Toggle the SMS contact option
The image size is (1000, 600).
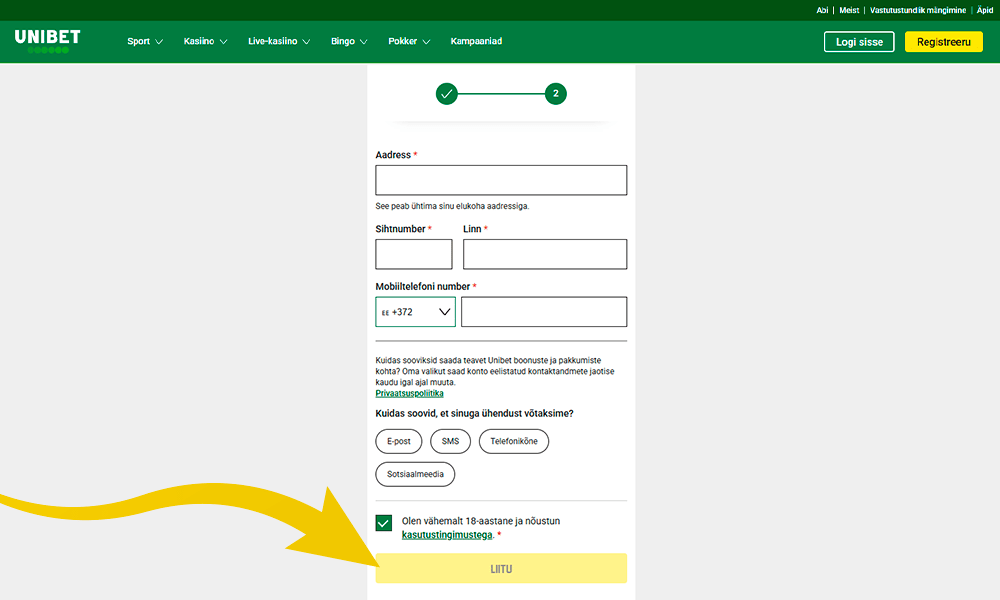[x=450, y=441]
